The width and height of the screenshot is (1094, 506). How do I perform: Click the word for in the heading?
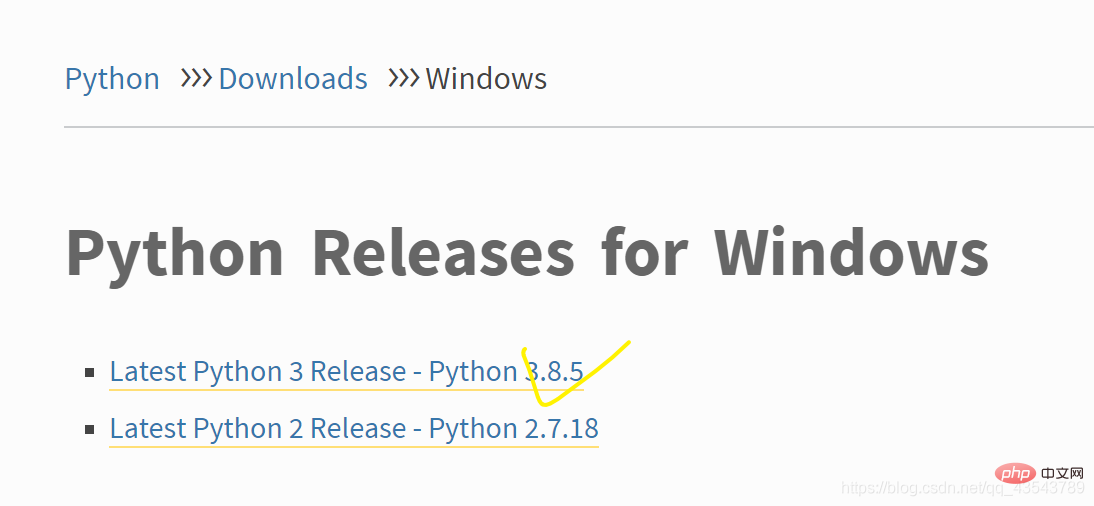(x=644, y=254)
